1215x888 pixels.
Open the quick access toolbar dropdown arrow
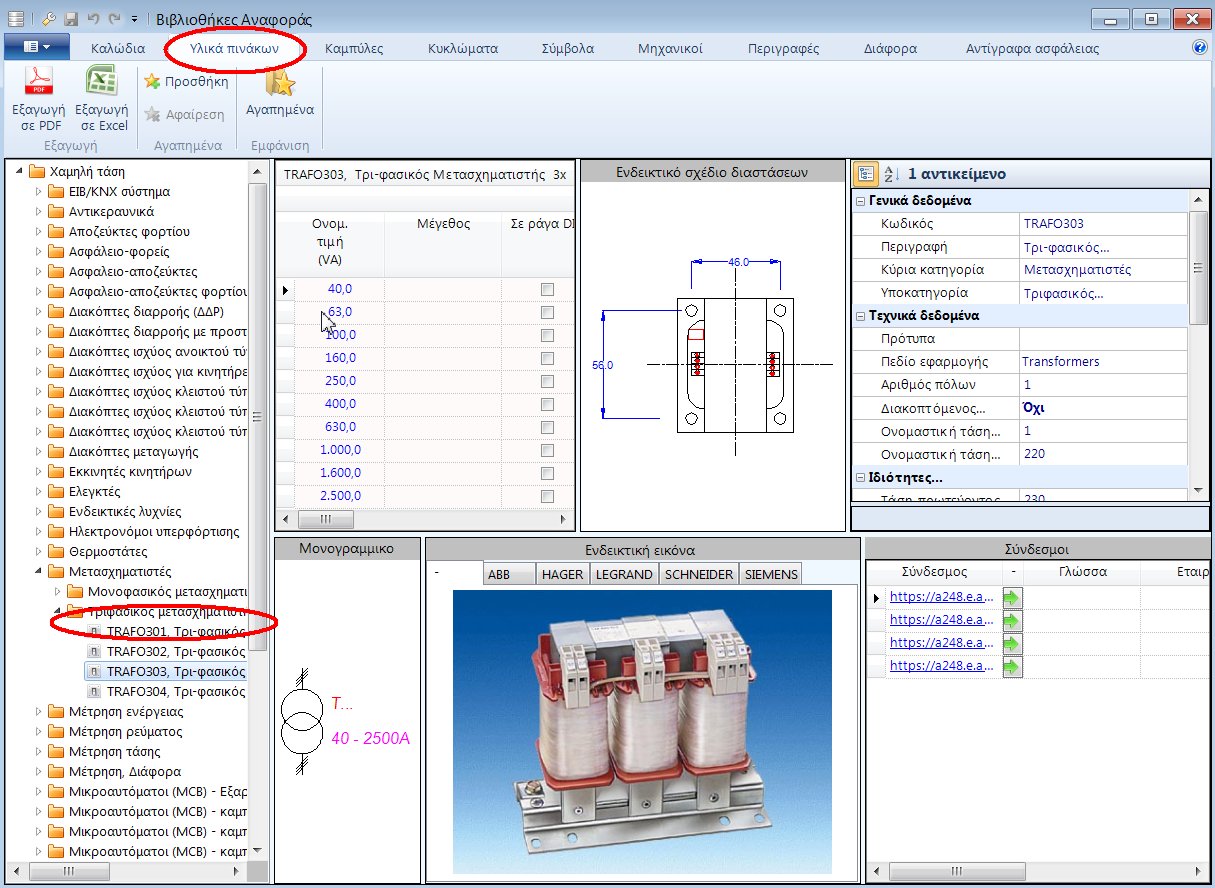coord(133,17)
